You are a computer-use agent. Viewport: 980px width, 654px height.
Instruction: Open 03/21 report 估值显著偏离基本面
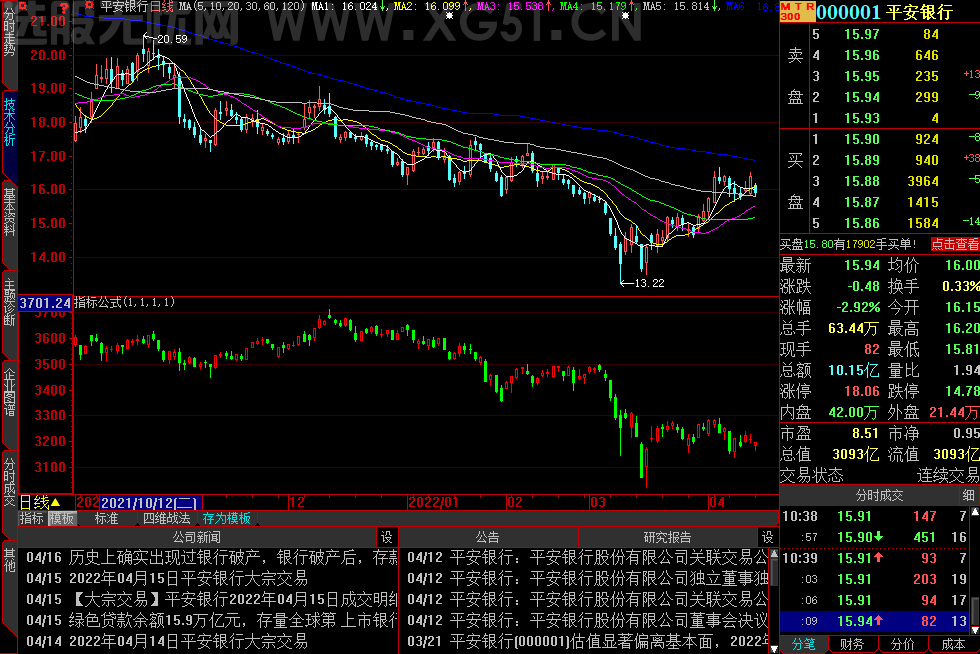(588, 641)
